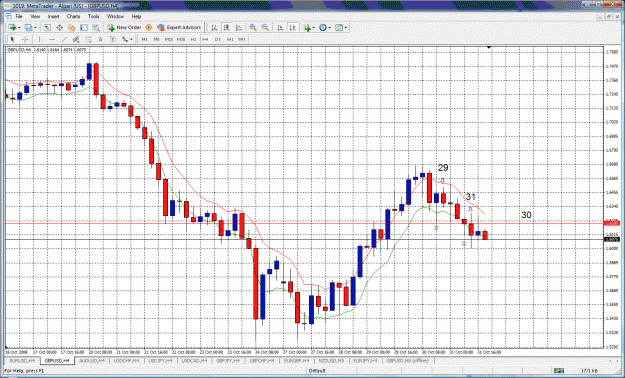The width and height of the screenshot is (625, 378).
Task: Select the Trendline drawing tool
Action: coord(64,39)
